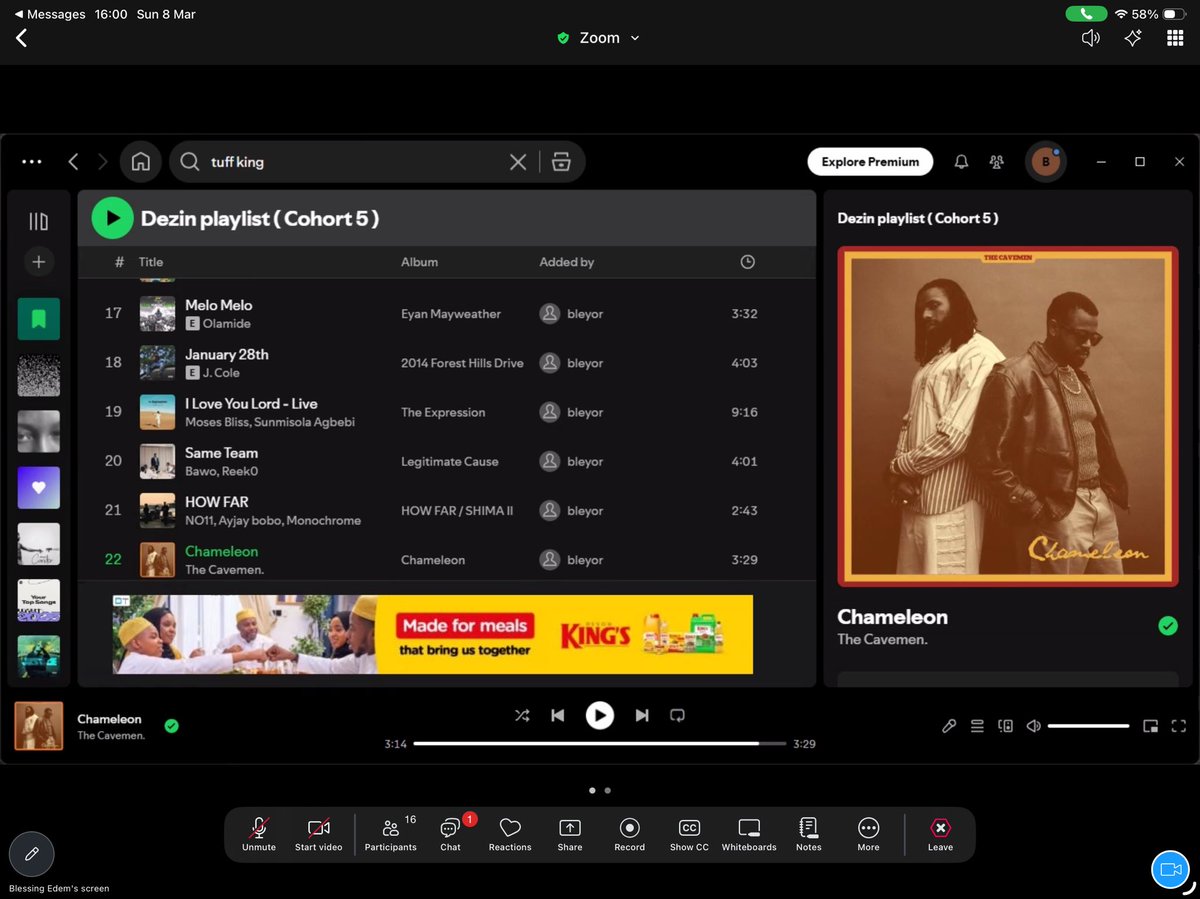Viewport: 1200px width, 899px height.
Task: Select track HOW FAR
Action: pyautogui.click(x=447, y=510)
